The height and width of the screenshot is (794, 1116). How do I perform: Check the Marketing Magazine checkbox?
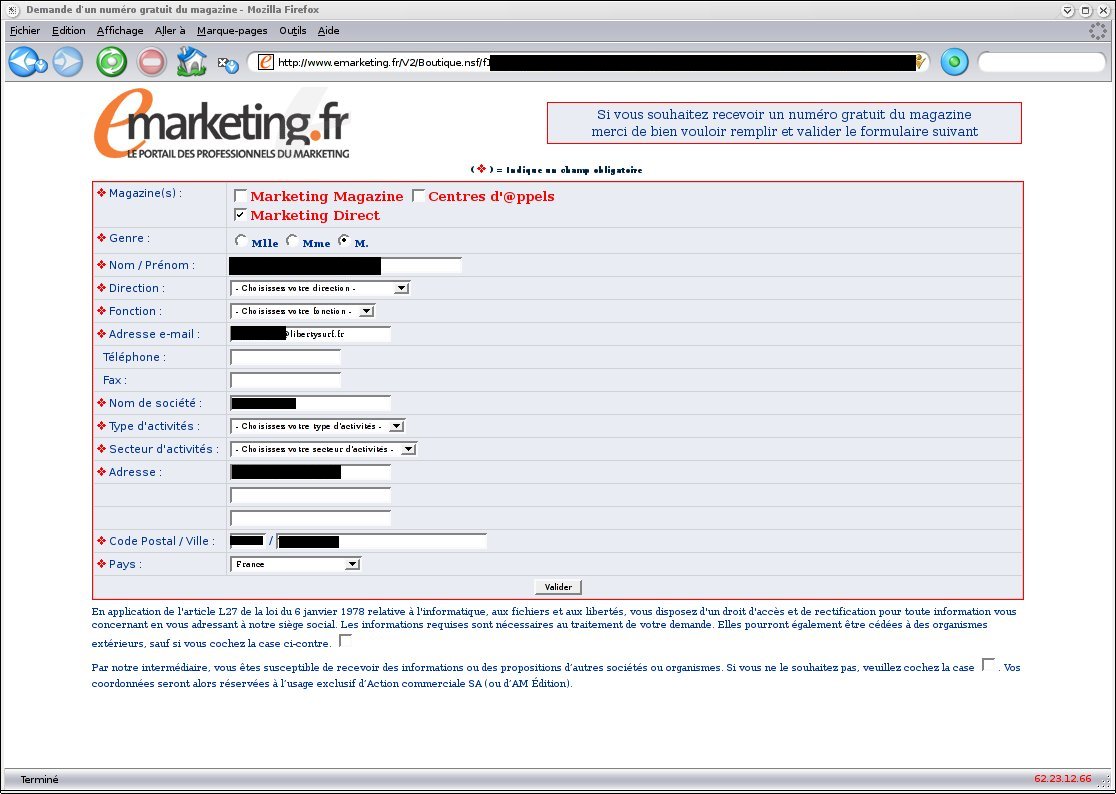pos(241,196)
